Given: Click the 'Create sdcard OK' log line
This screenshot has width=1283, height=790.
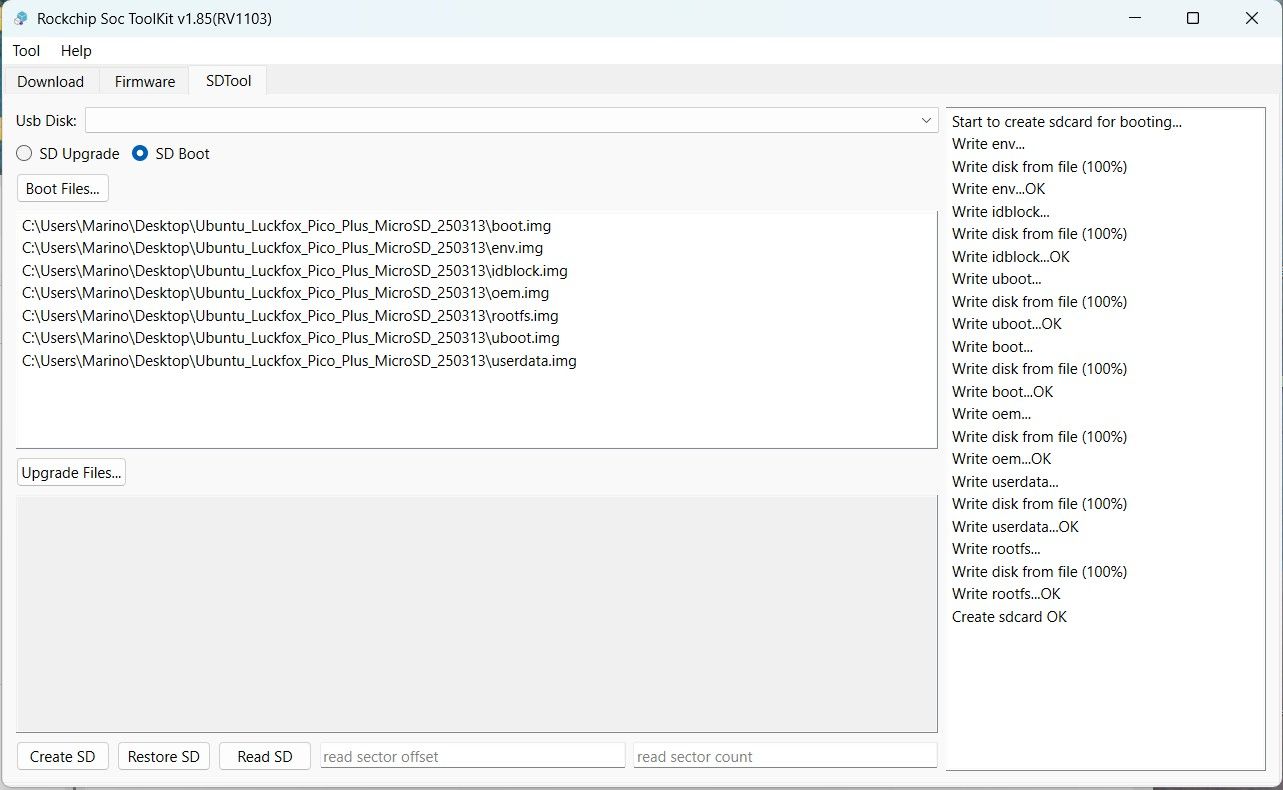Looking at the screenshot, I should 1009,617.
